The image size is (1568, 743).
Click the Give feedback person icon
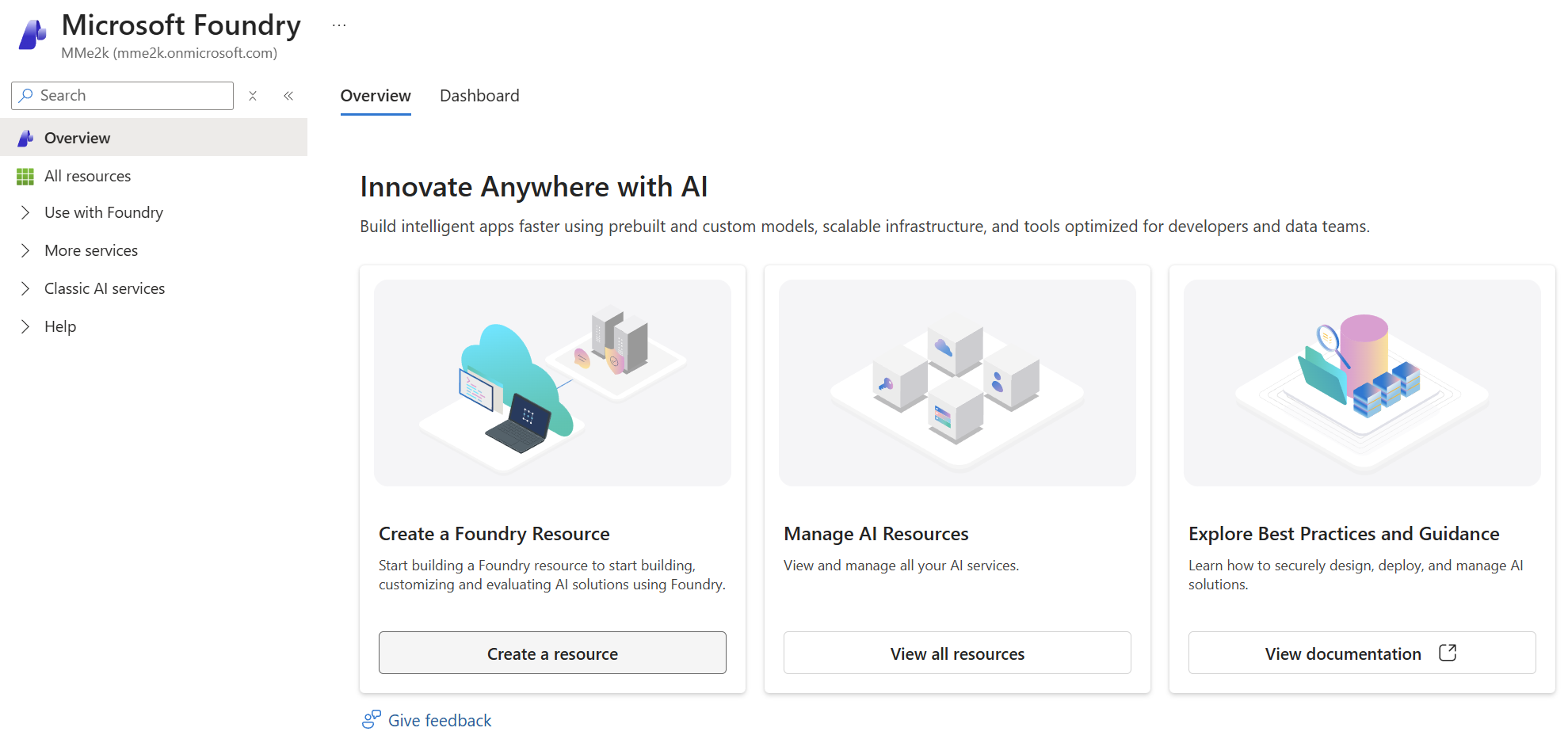coord(371,719)
